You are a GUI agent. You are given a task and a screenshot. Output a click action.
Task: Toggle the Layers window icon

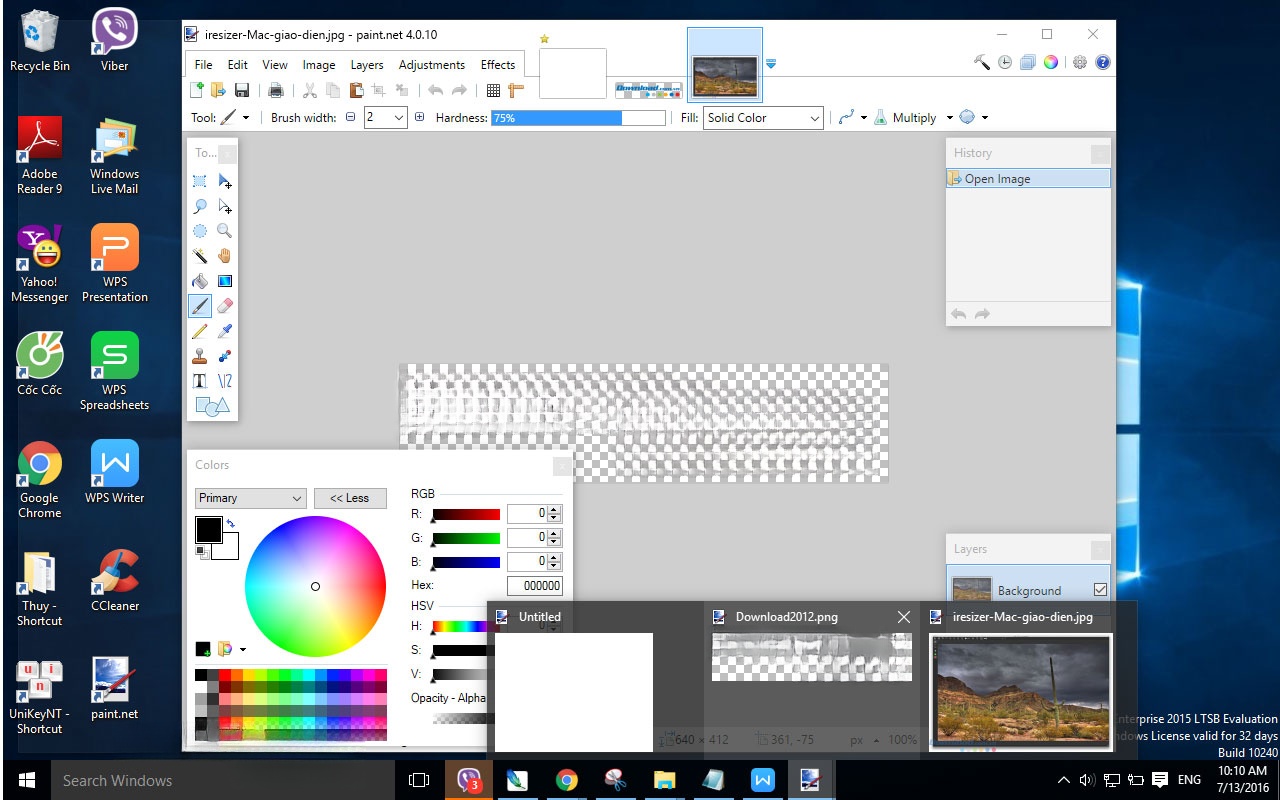(1028, 62)
